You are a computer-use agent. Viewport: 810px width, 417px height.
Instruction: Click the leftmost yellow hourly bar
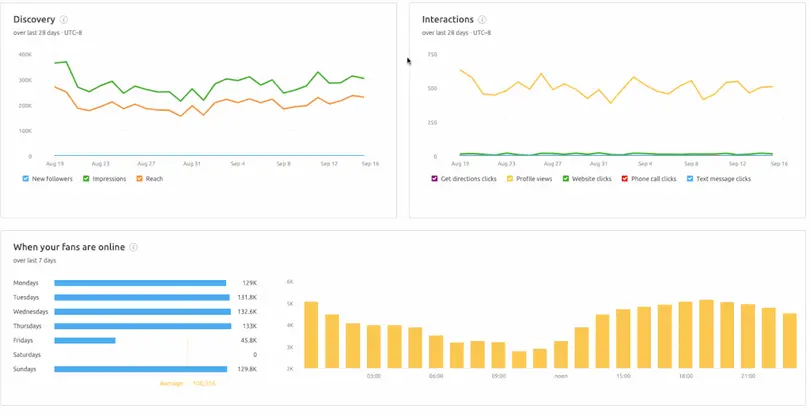[x=311, y=336]
